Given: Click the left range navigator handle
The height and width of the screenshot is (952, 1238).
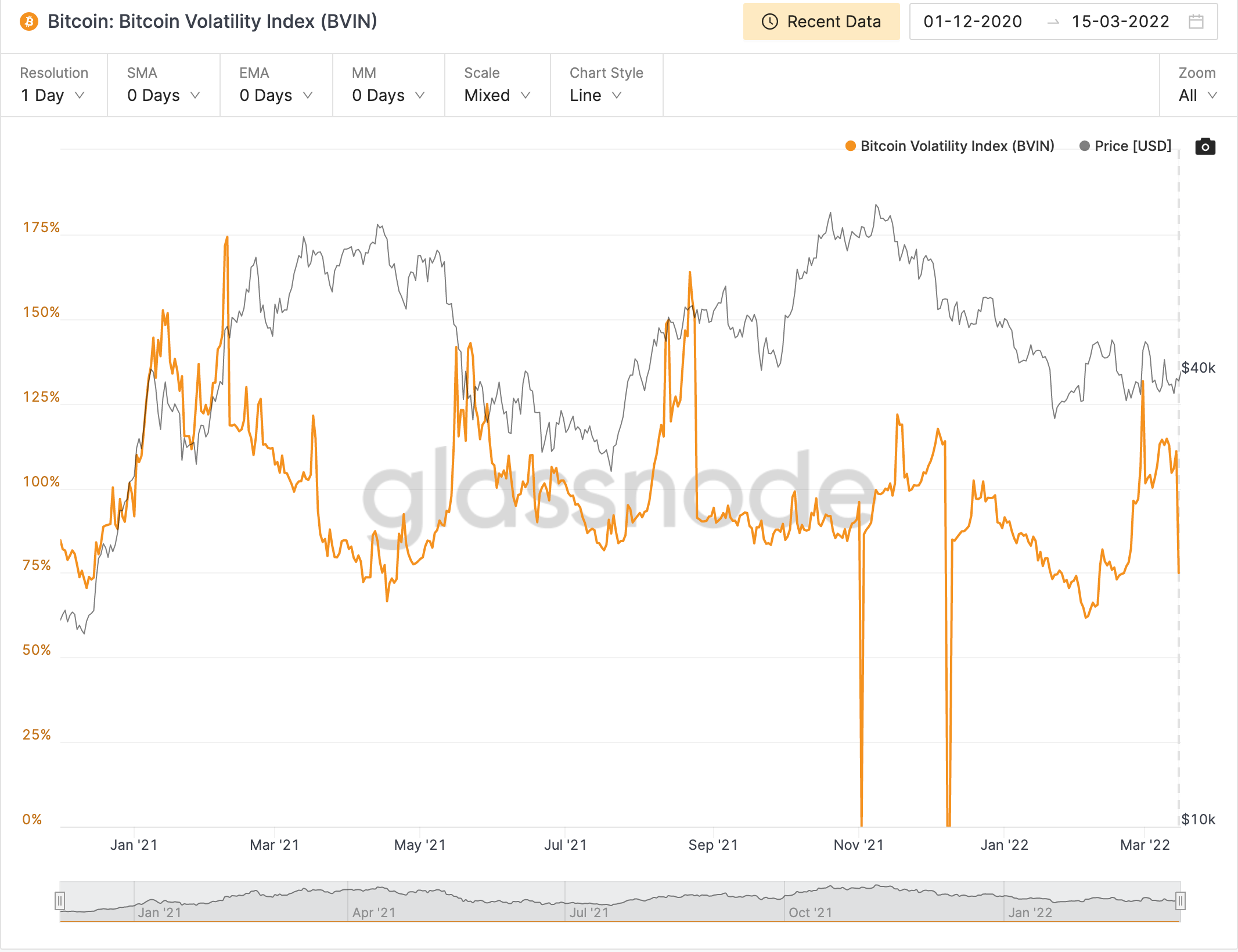Looking at the screenshot, I should [59, 901].
